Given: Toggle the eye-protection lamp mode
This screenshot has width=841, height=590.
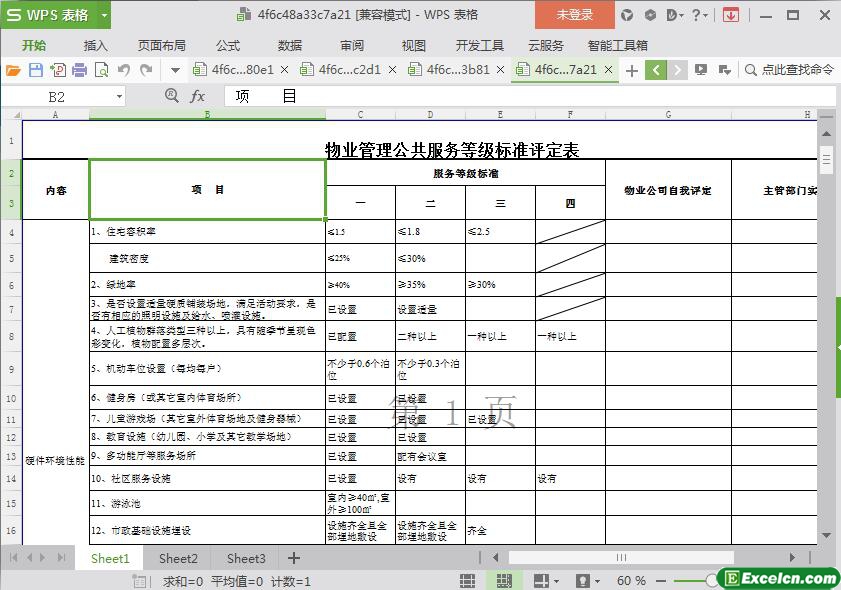Looking at the screenshot, I should pyautogui.click(x=583, y=581).
